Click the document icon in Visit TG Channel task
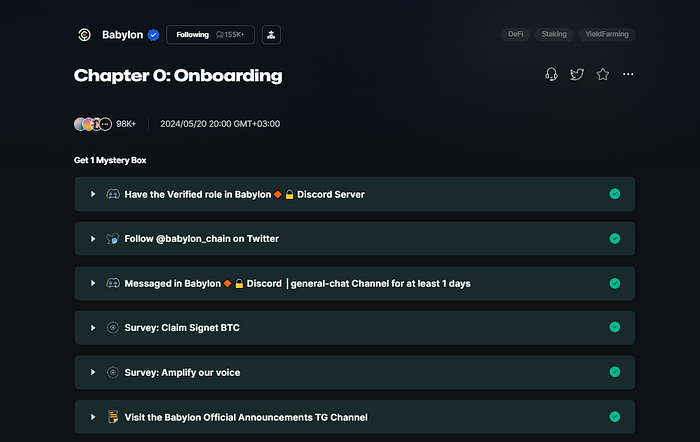This screenshot has width=700, height=442. pyautogui.click(x=113, y=417)
